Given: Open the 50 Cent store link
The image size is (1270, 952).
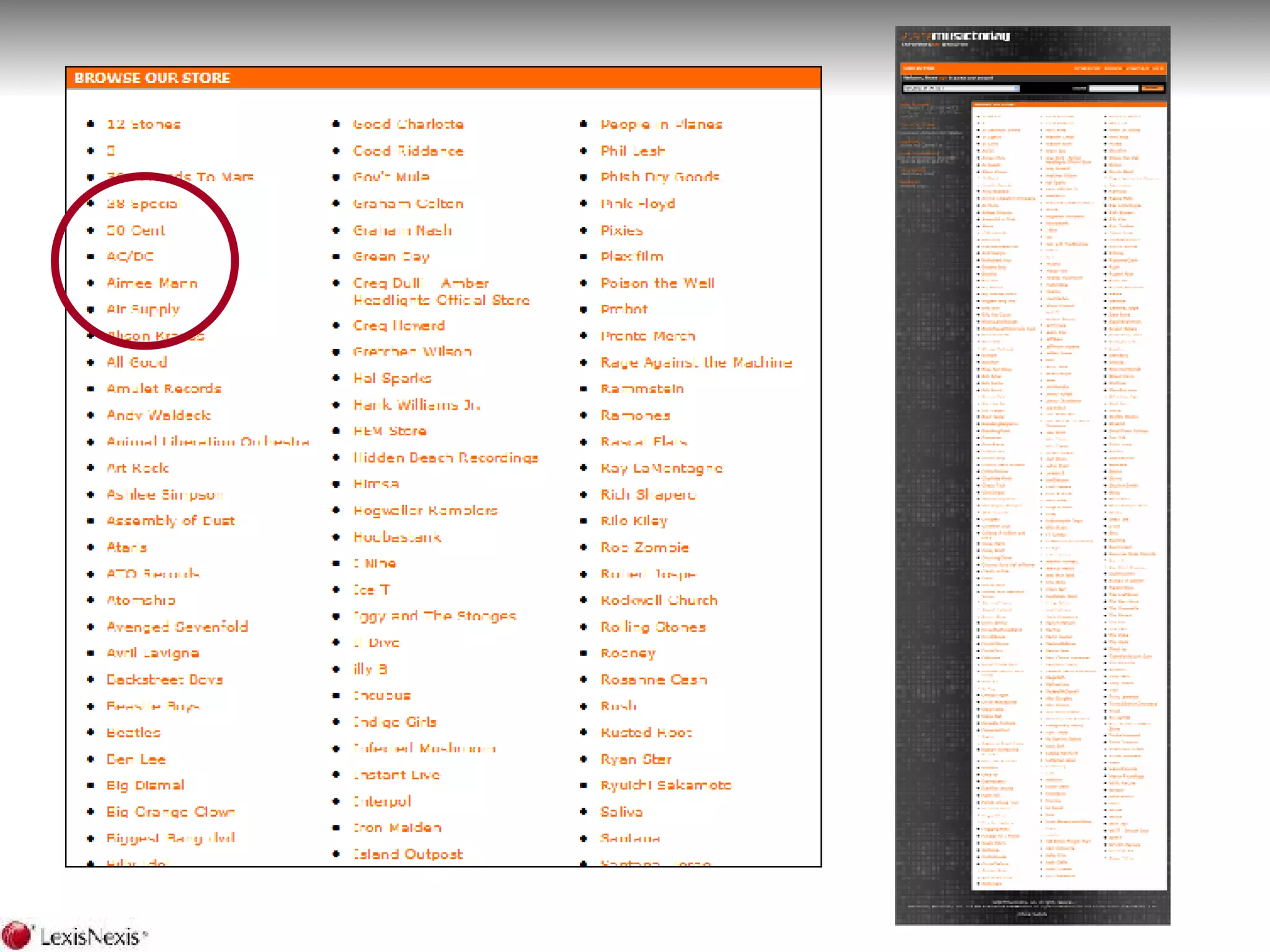Looking at the screenshot, I should [x=136, y=231].
